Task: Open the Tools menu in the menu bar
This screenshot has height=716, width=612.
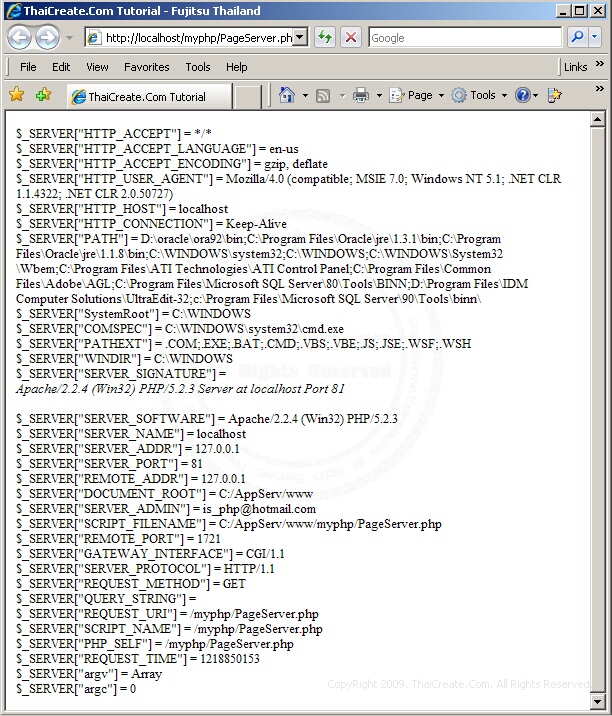Action: pyautogui.click(x=198, y=67)
